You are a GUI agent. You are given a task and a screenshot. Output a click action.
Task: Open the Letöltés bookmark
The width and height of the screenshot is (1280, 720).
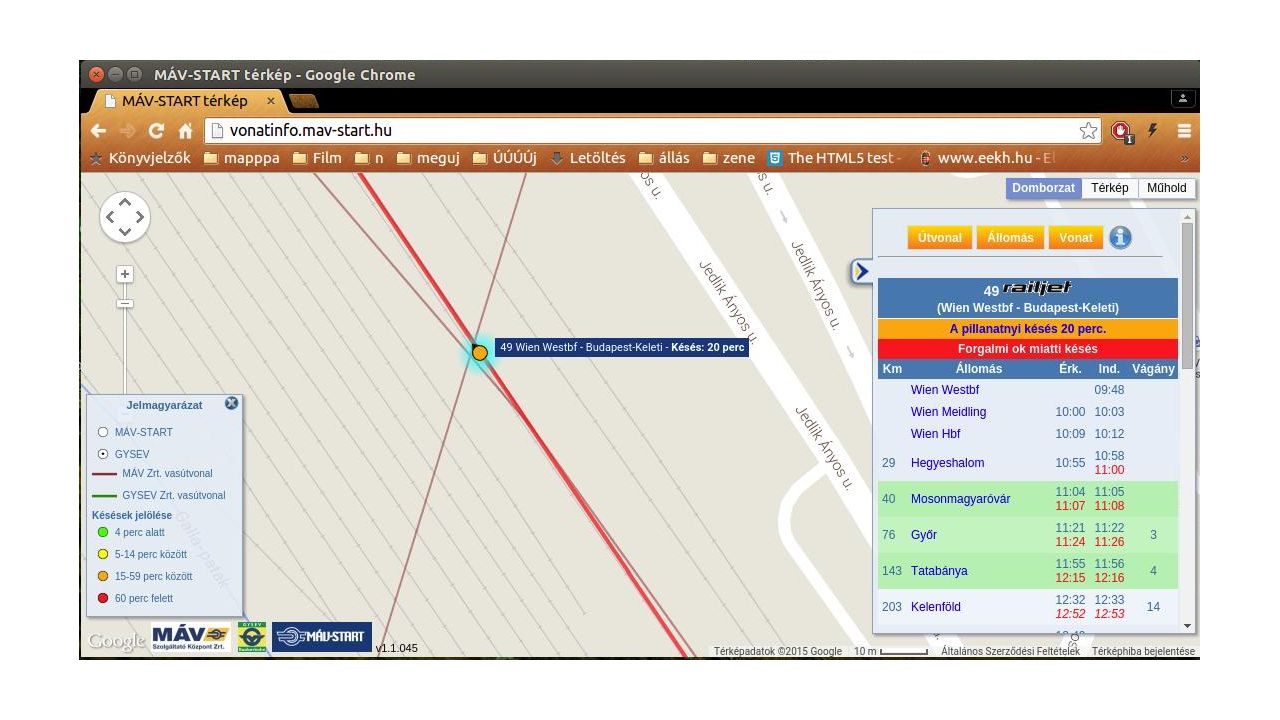point(588,158)
